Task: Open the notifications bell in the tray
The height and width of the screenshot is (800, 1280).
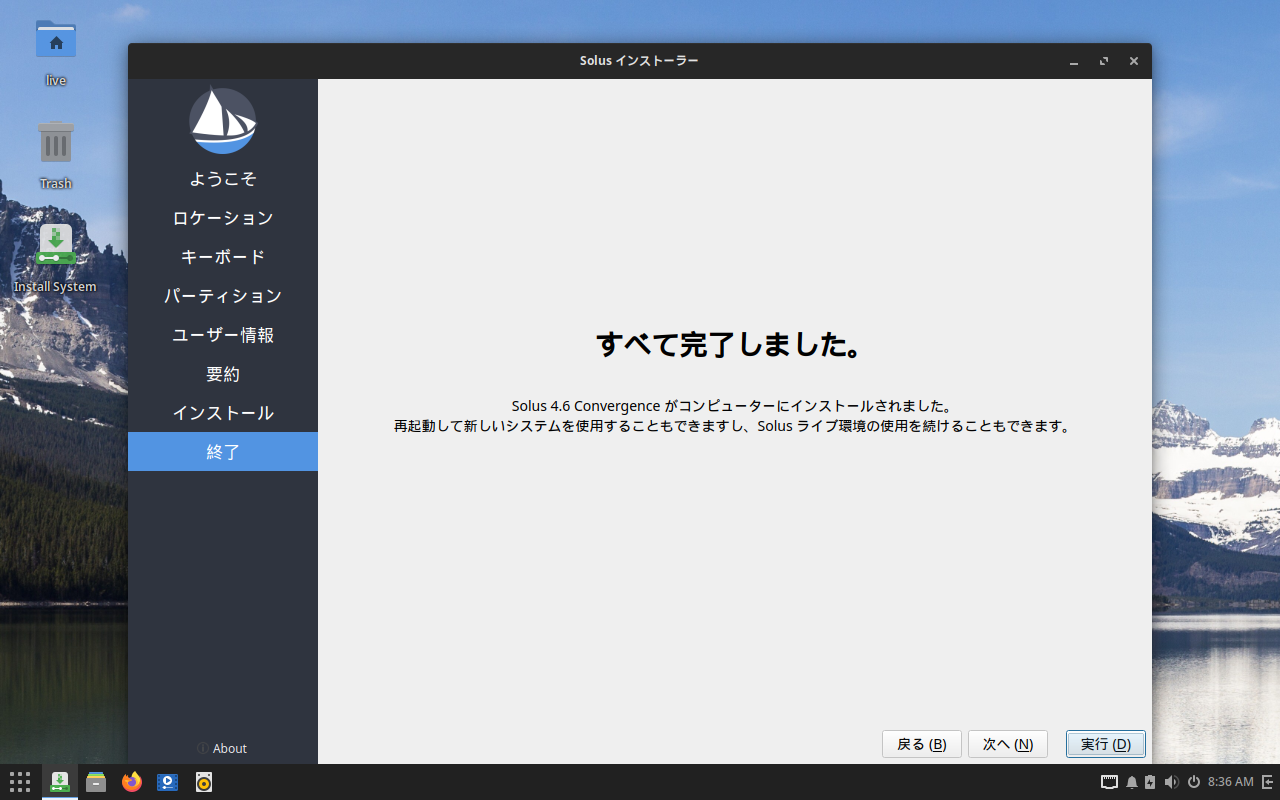Action: (1132, 782)
